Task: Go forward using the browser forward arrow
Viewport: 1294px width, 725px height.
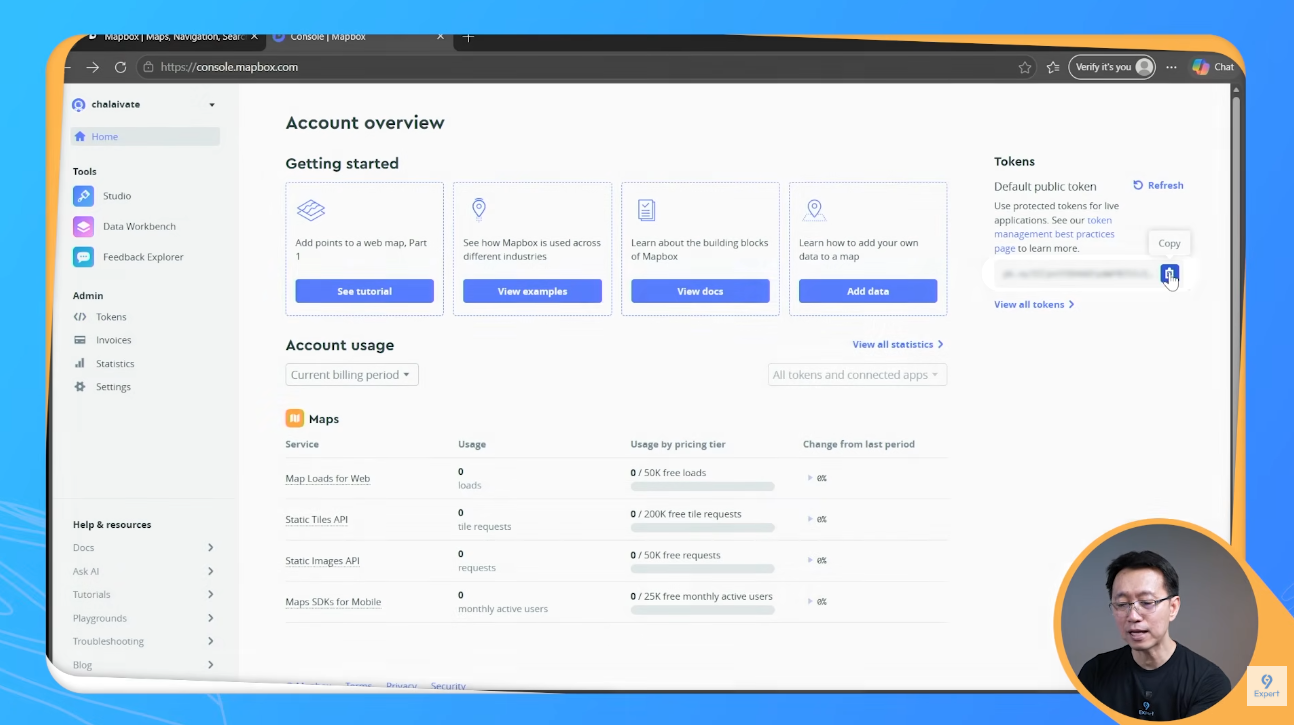Action: (93, 67)
